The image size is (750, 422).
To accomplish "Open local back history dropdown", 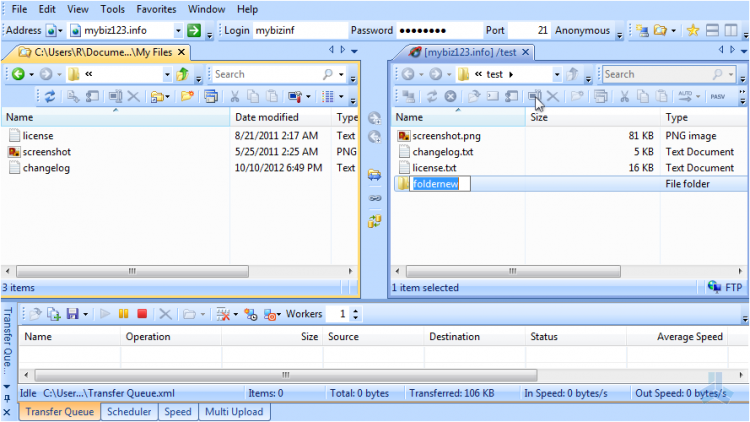I will (x=31, y=74).
